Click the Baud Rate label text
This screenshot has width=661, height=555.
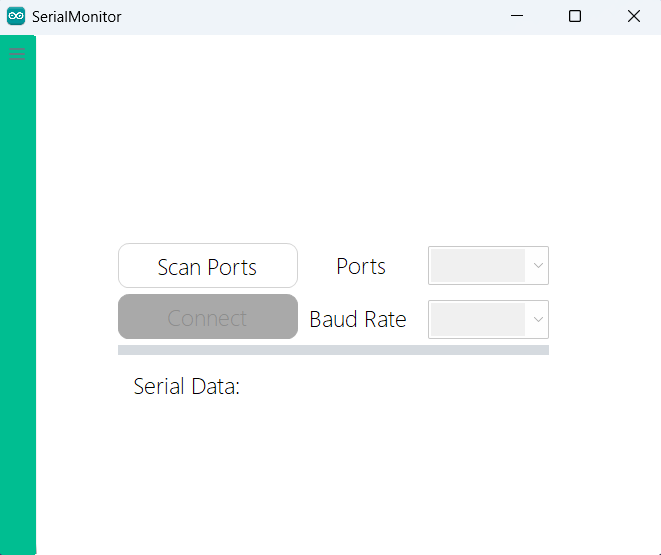click(357, 320)
